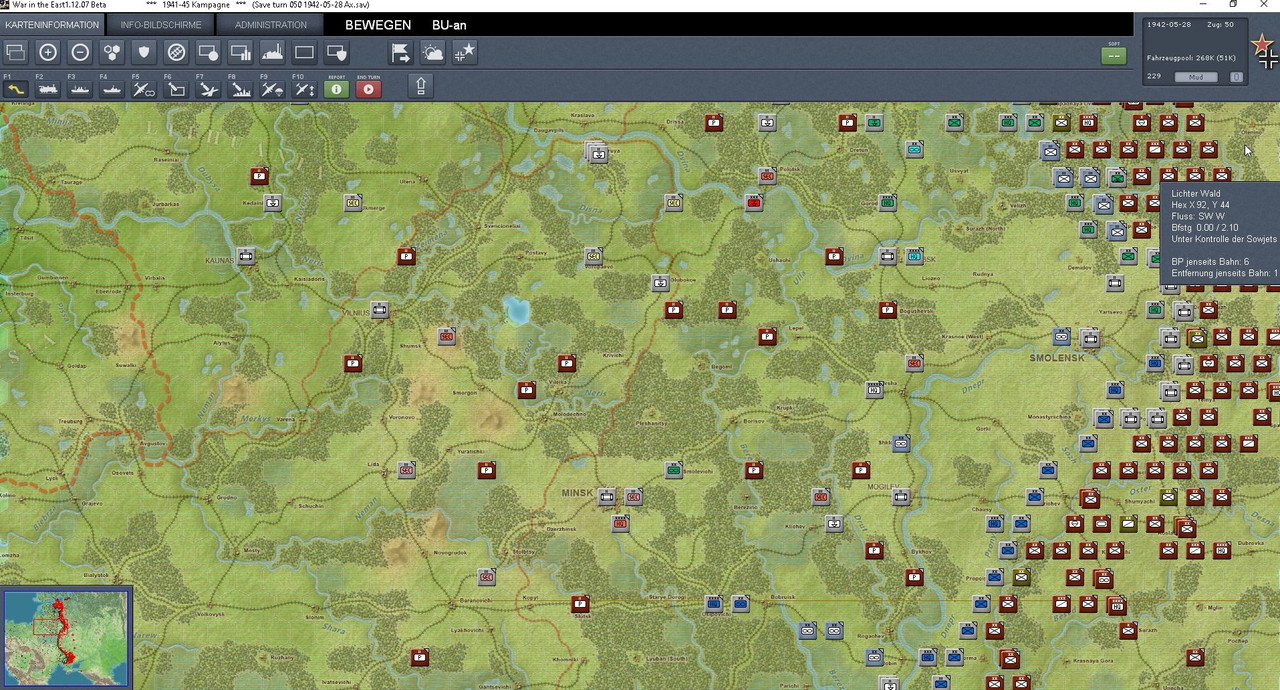Click the small button right of Mud
This screenshot has height=690, width=1280.
click(x=1236, y=77)
